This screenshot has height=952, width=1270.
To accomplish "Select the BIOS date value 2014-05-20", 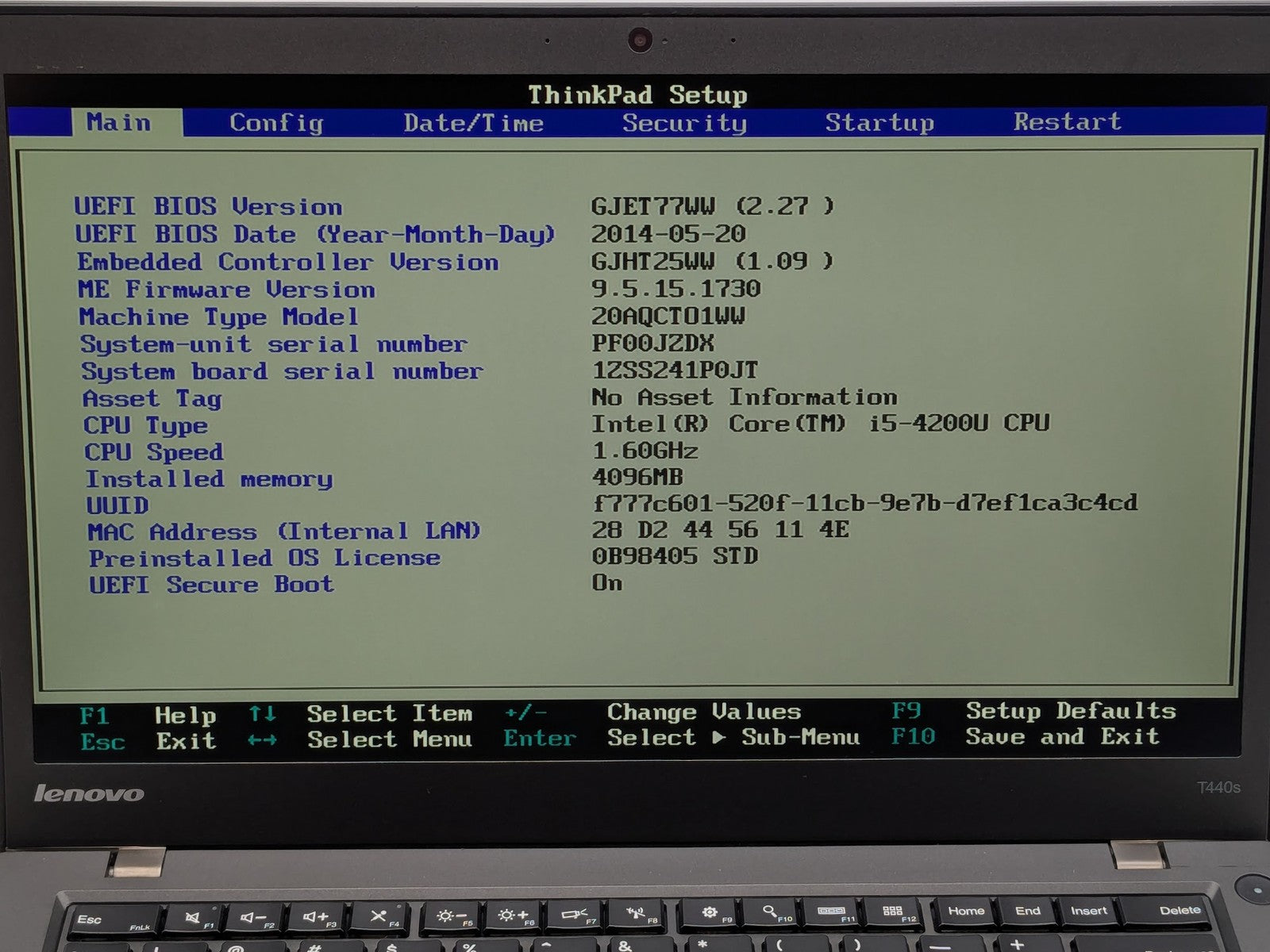I will click(668, 234).
